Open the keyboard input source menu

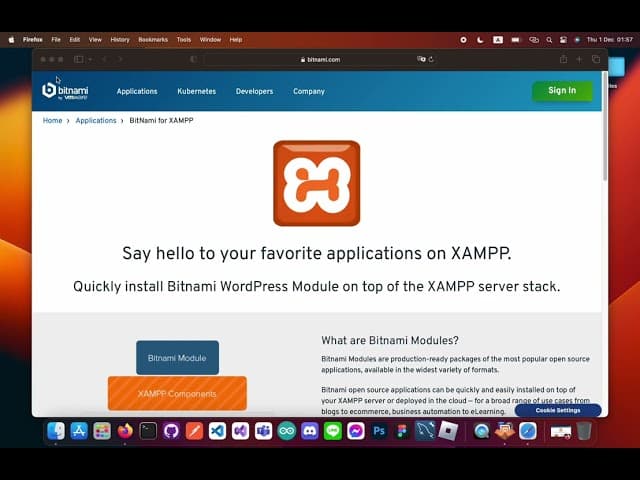click(x=498, y=40)
